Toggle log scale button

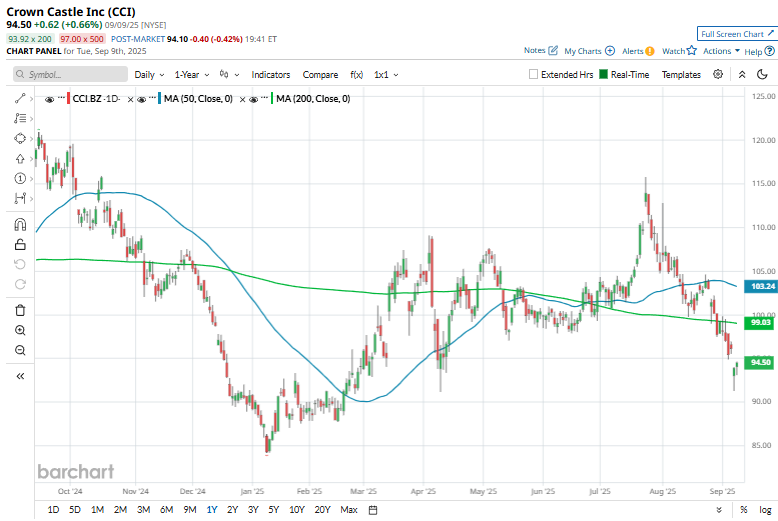point(765,510)
